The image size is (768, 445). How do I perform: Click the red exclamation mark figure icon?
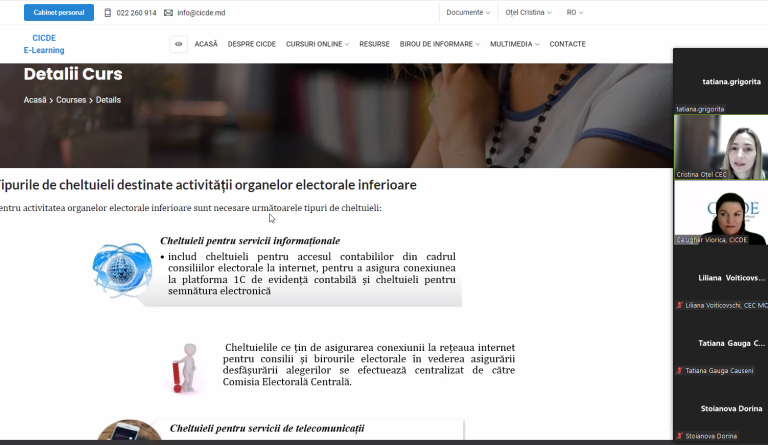tap(185, 368)
